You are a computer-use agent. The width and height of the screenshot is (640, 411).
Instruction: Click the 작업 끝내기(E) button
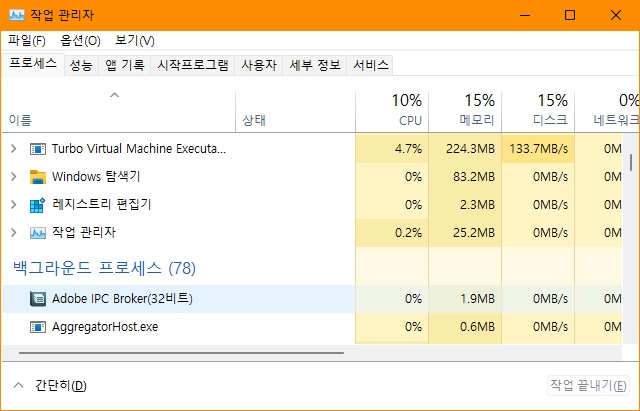[x=588, y=385]
